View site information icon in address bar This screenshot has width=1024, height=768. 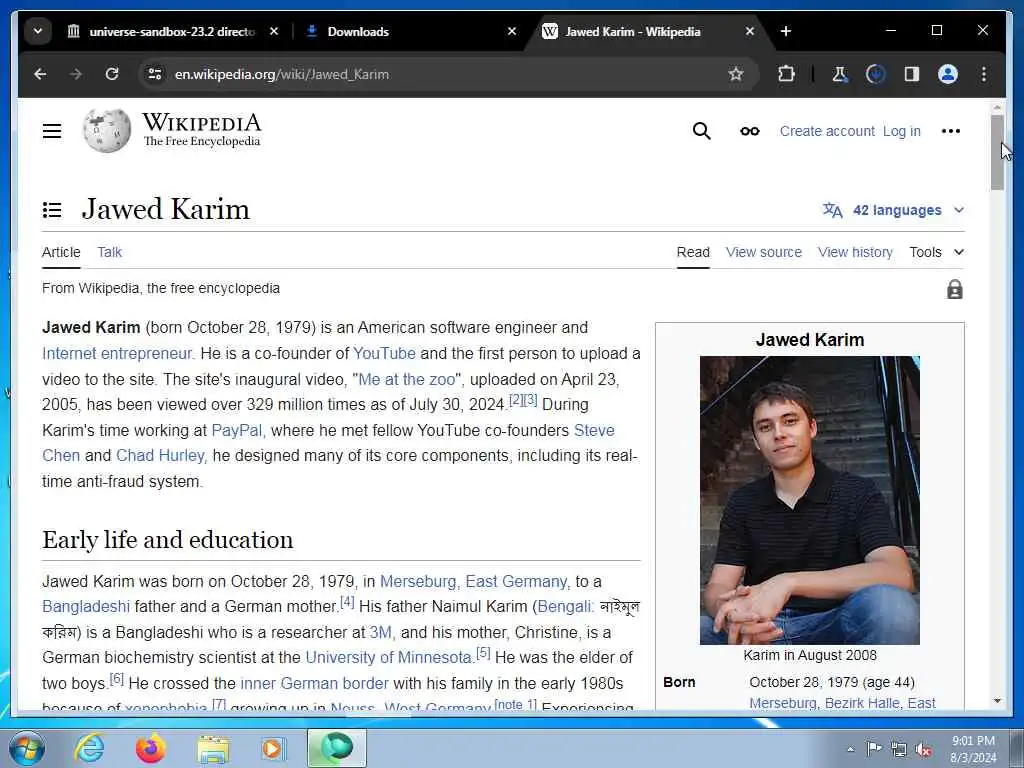(x=155, y=74)
